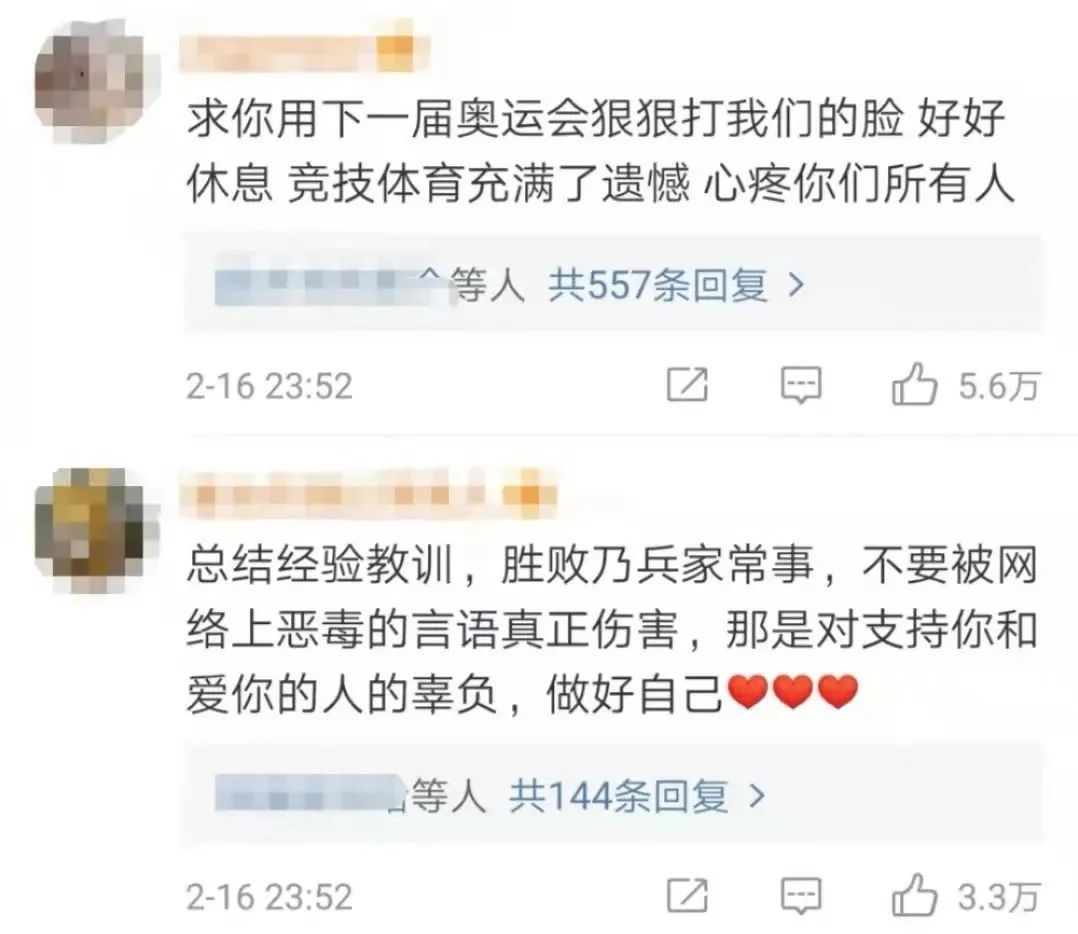This screenshot has height=934, width=1078.
Task: Select the second comment text about 胜败乃兵家常事
Action: 612,629
